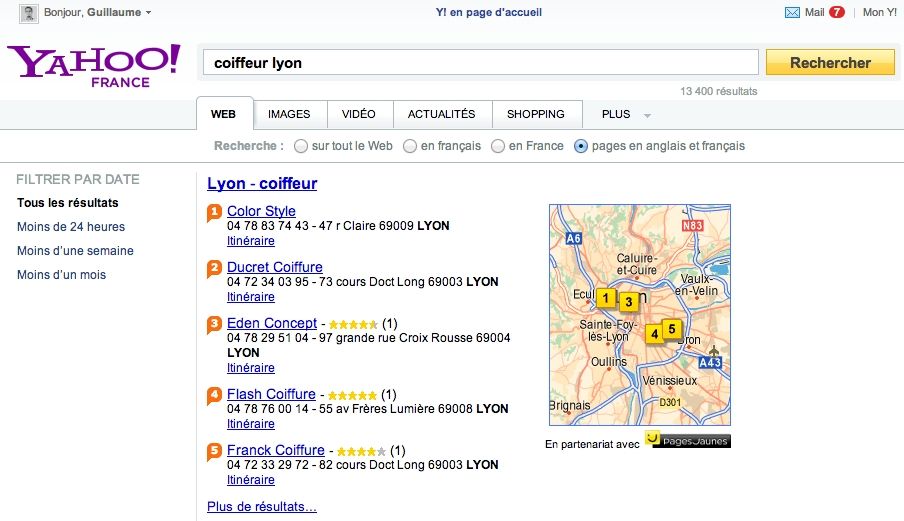
Task: Open the PLUS tab label
Action: [616, 114]
